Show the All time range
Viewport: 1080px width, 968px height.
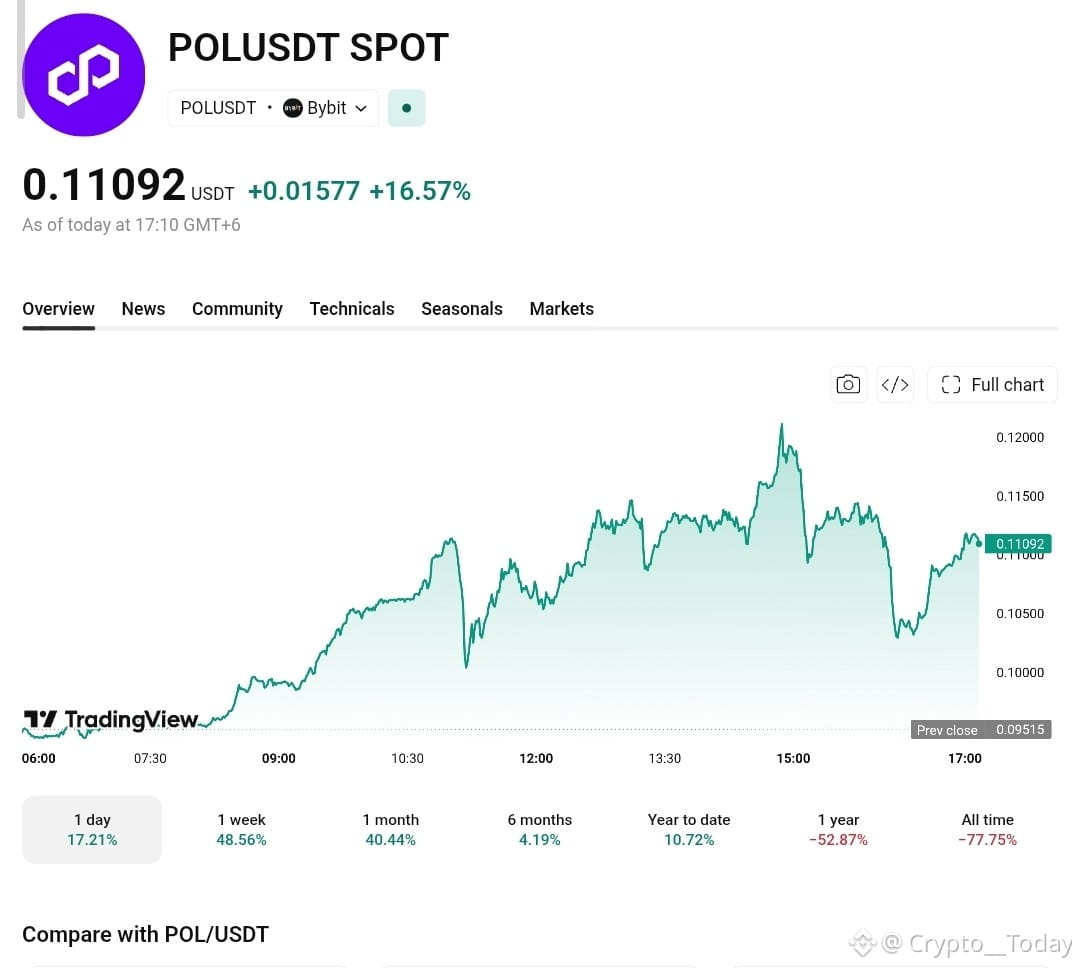(x=987, y=830)
